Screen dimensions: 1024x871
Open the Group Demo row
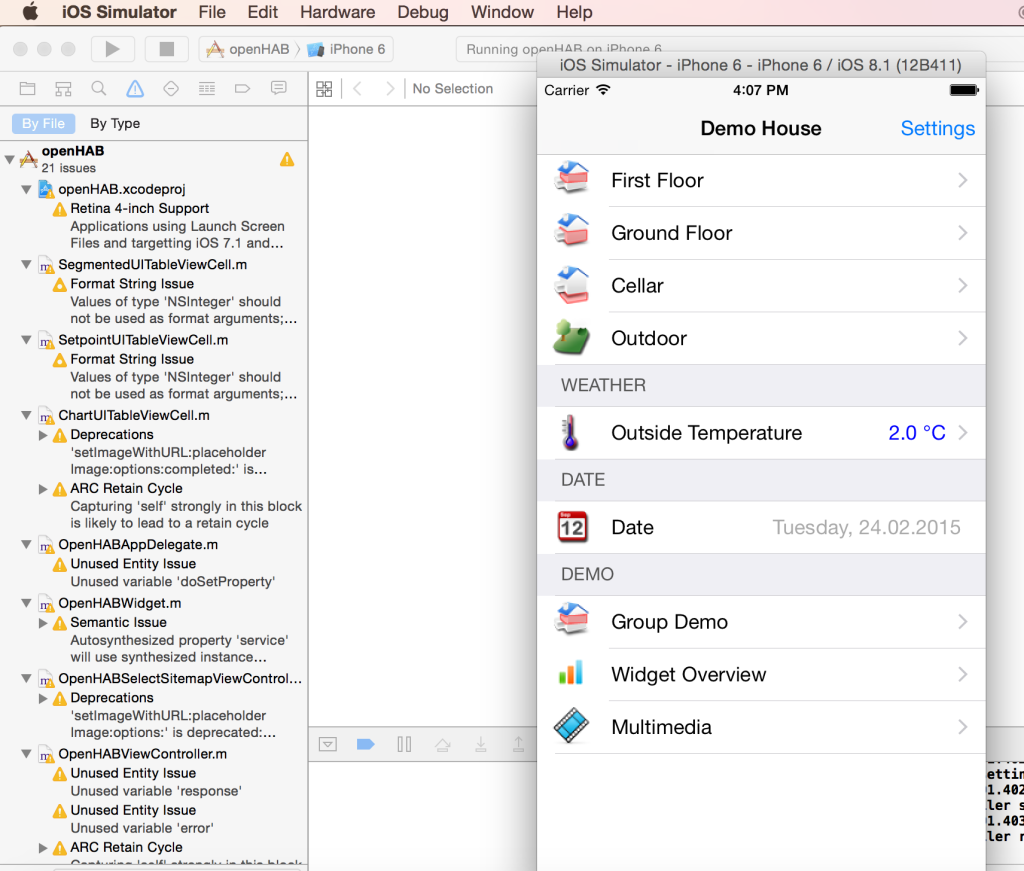pyautogui.click(x=761, y=622)
